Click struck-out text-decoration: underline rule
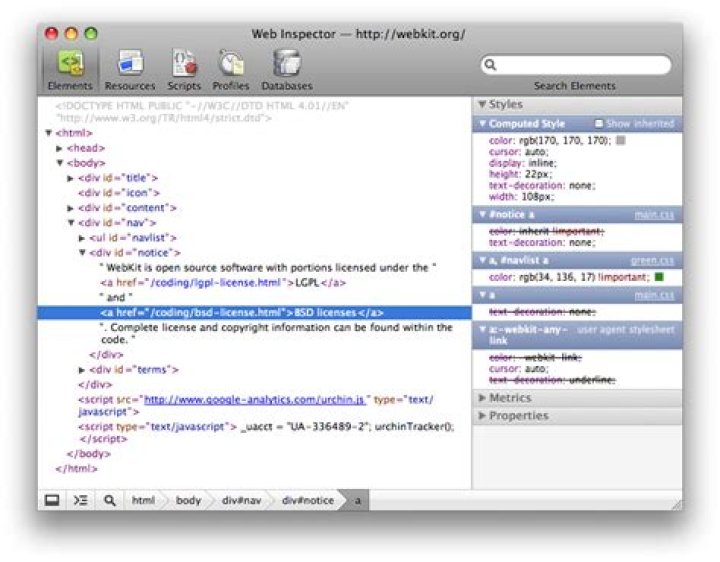This screenshot has width=720, height=562. (552, 380)
